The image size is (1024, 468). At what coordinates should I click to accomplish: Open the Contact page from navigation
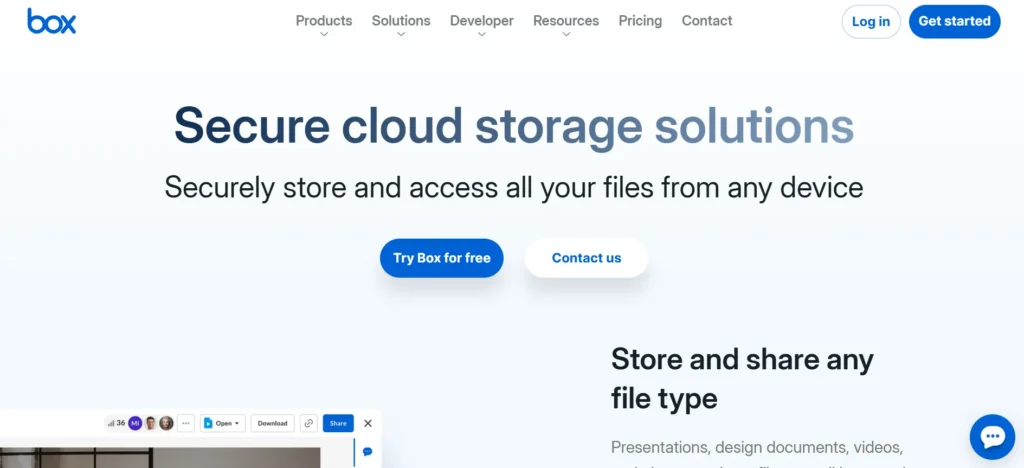707,21
